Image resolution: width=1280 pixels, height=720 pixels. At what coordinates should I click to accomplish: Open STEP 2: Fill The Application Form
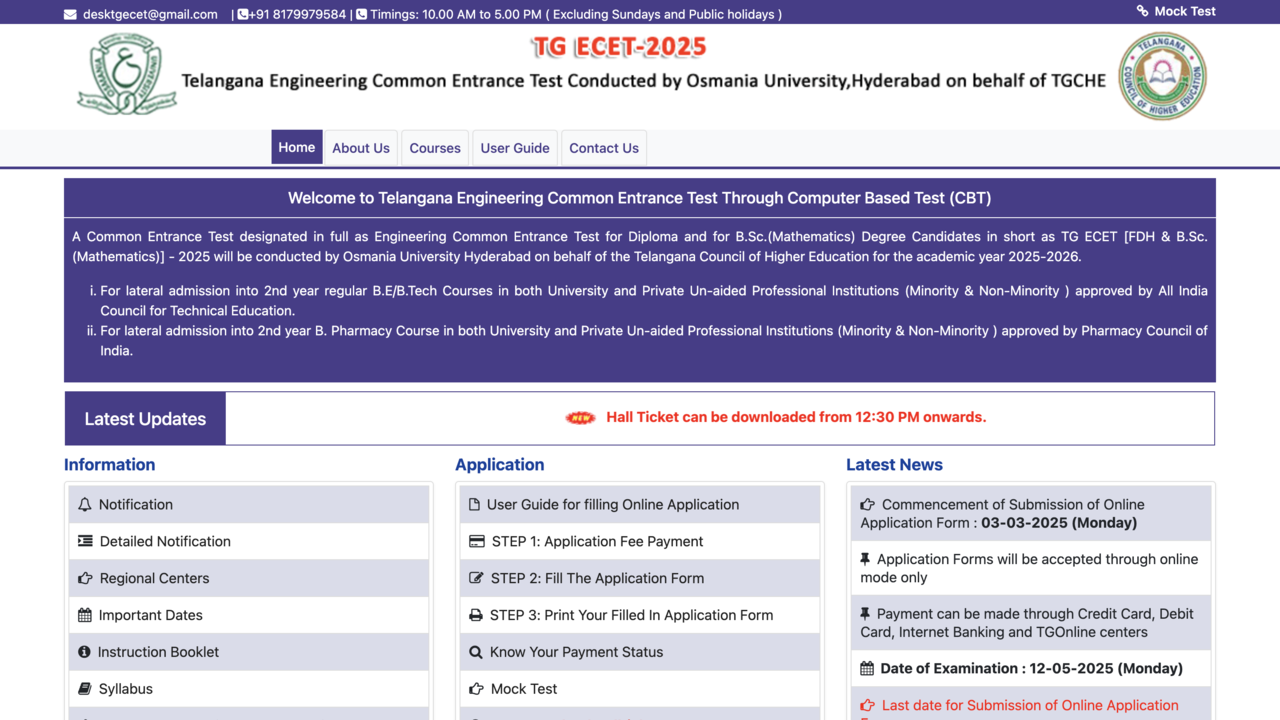click(597, 578)
